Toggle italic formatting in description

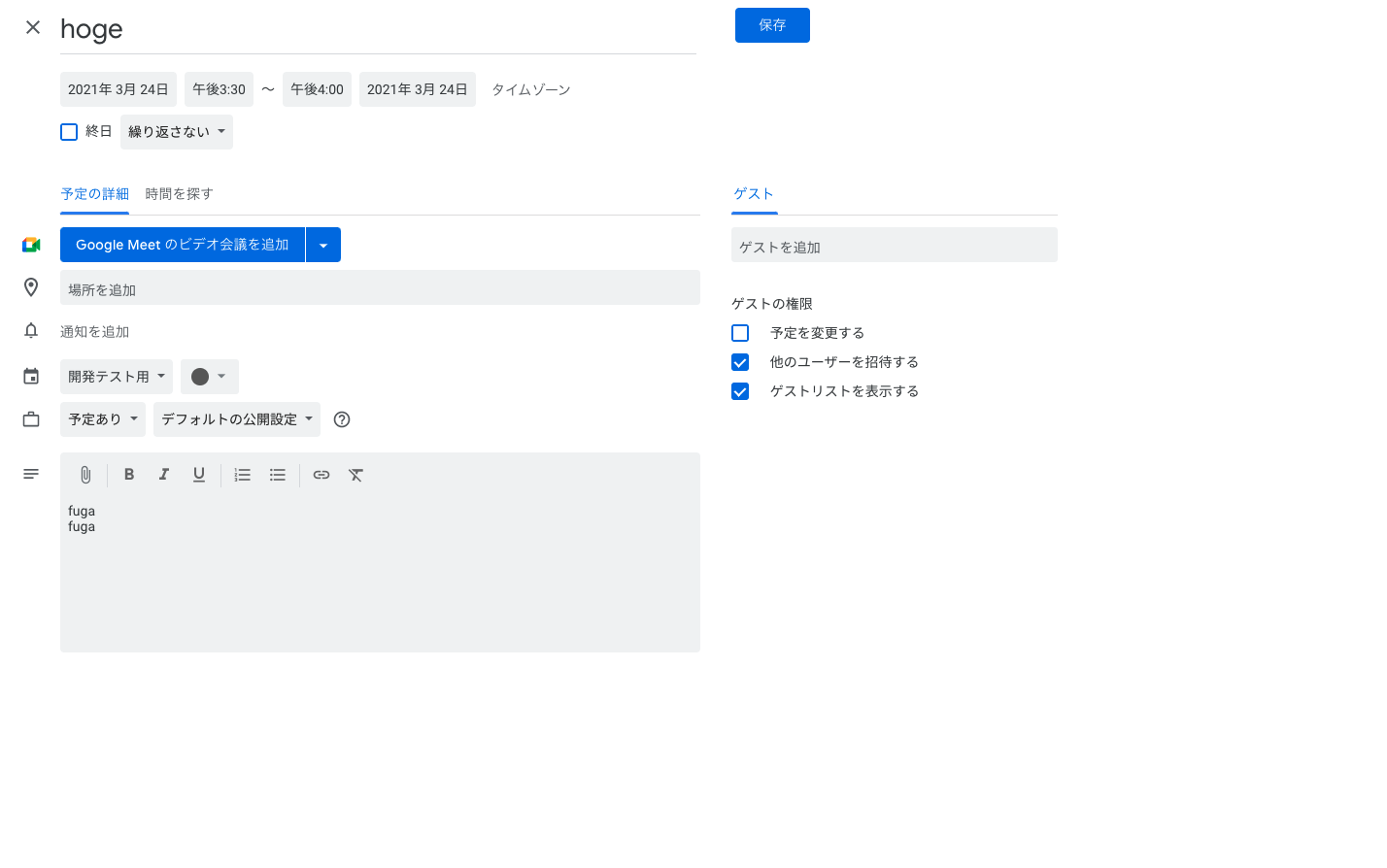click(164, 475)
